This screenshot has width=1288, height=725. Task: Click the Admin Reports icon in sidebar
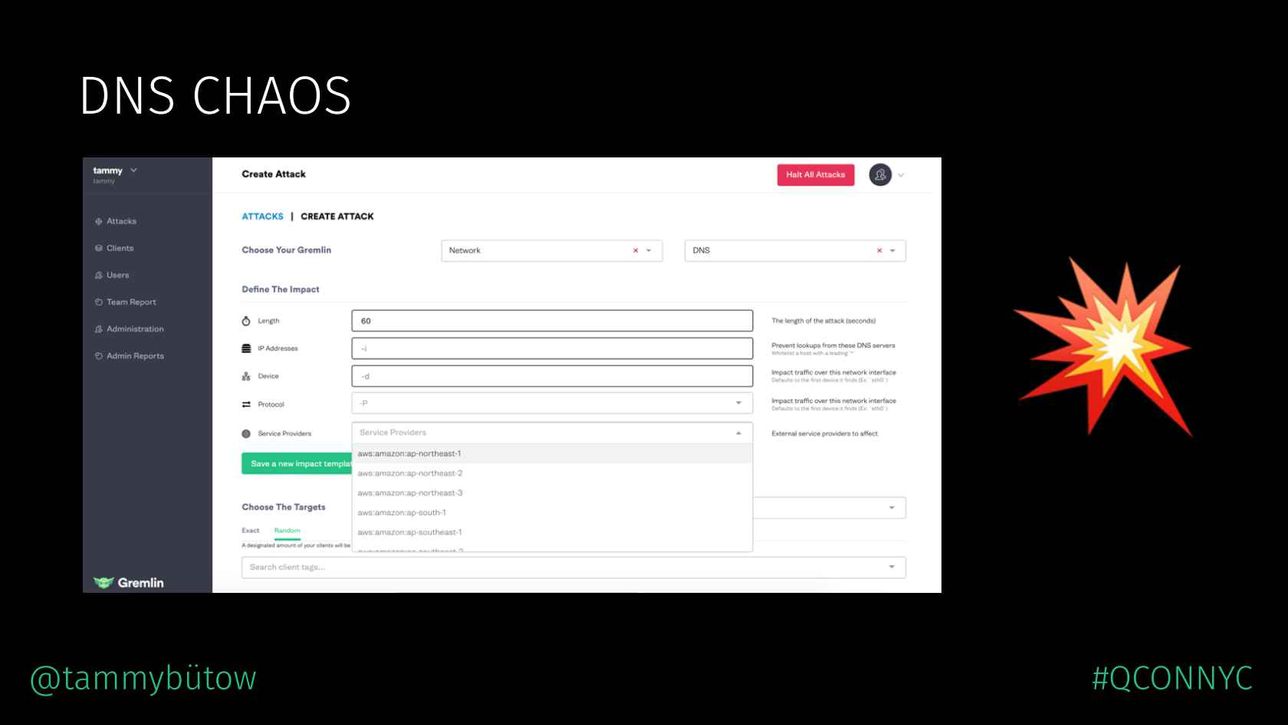tap(98, 356)
